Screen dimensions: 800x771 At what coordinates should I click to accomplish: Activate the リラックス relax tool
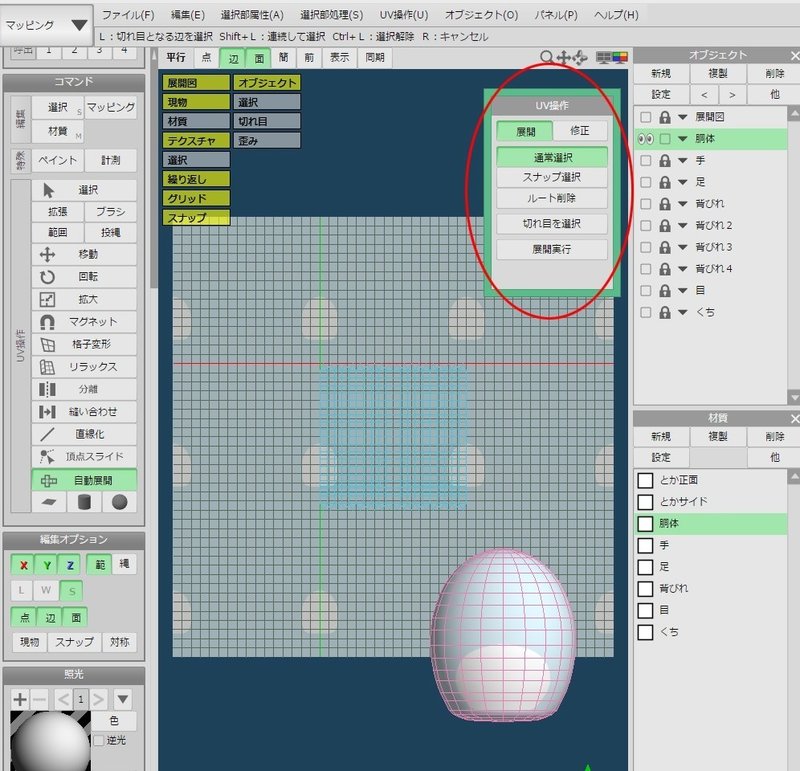pos(84,366)
